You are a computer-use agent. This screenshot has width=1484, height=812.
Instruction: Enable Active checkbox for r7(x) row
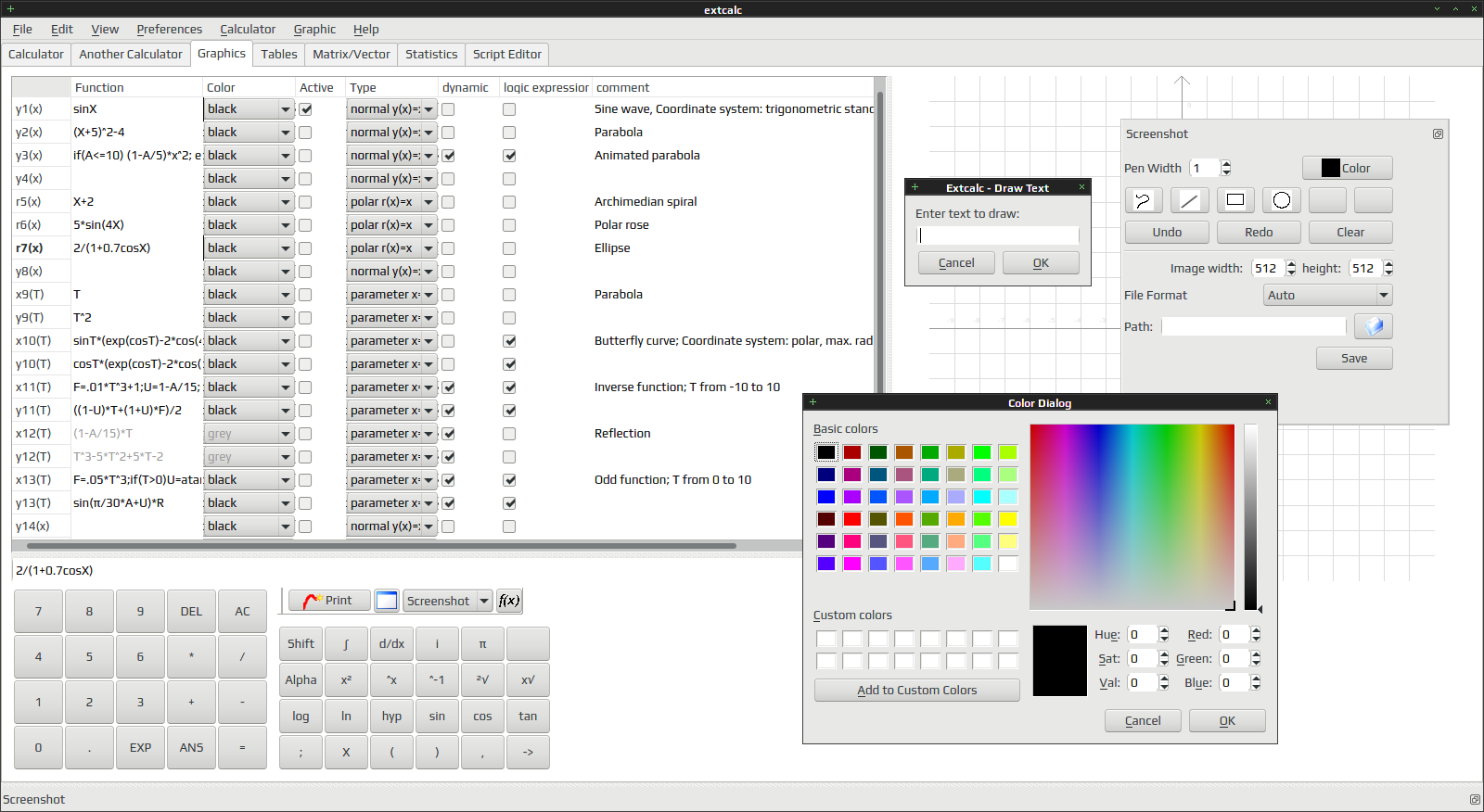pos(305,248)
